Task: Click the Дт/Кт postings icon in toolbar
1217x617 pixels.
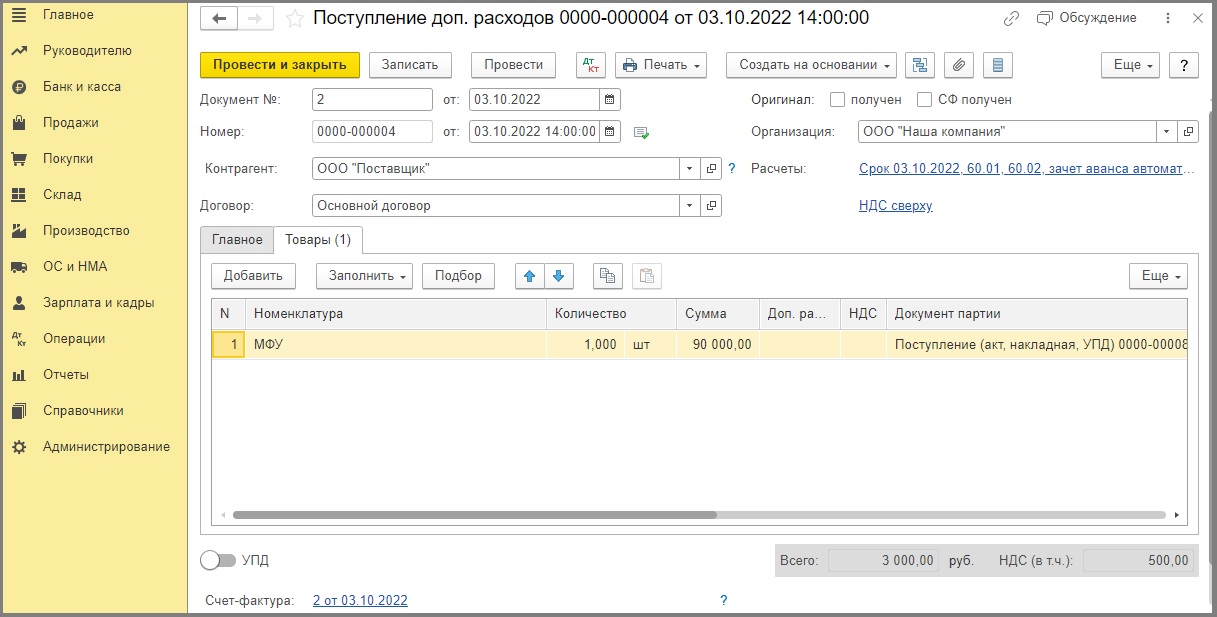Action: coord(591,65)
